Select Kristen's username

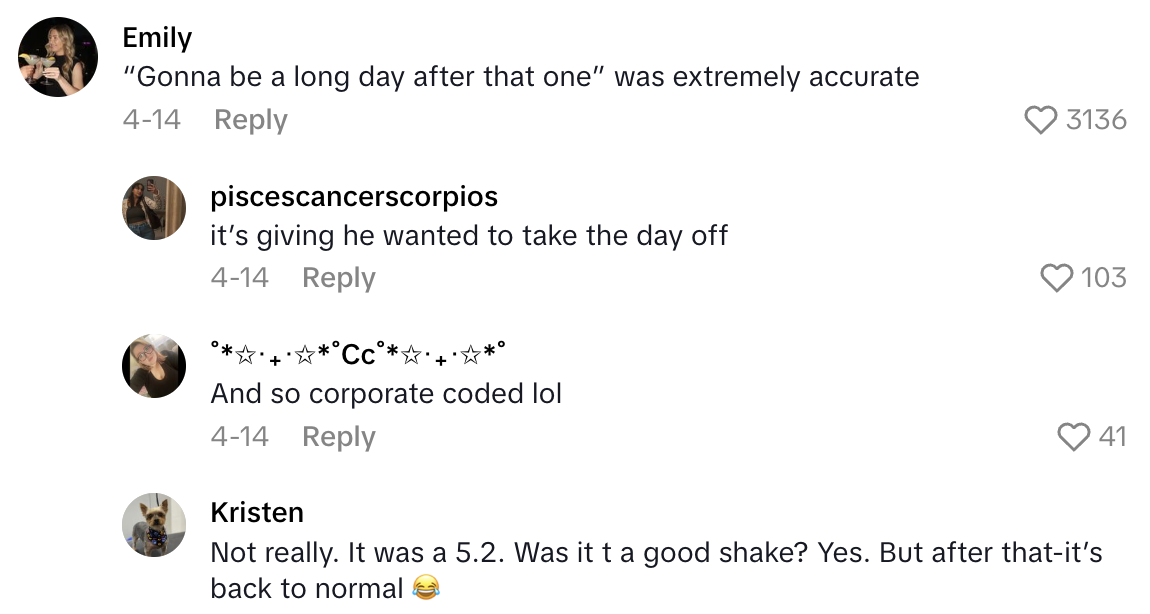click(257, 512)
